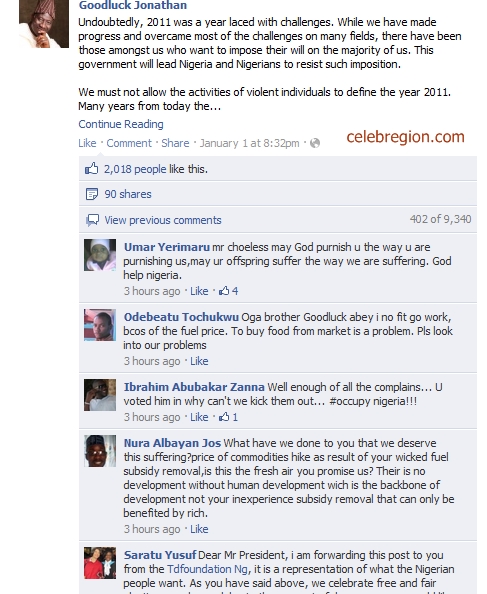
Task: Open the 90 shares list
Action: [x=128, y=194]
